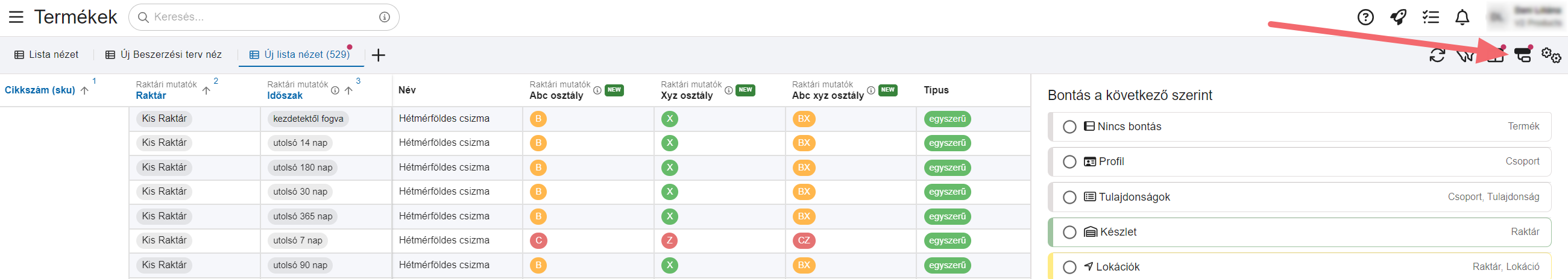Choose Készlet breakdown radio button

click(x=1069, y=232)
